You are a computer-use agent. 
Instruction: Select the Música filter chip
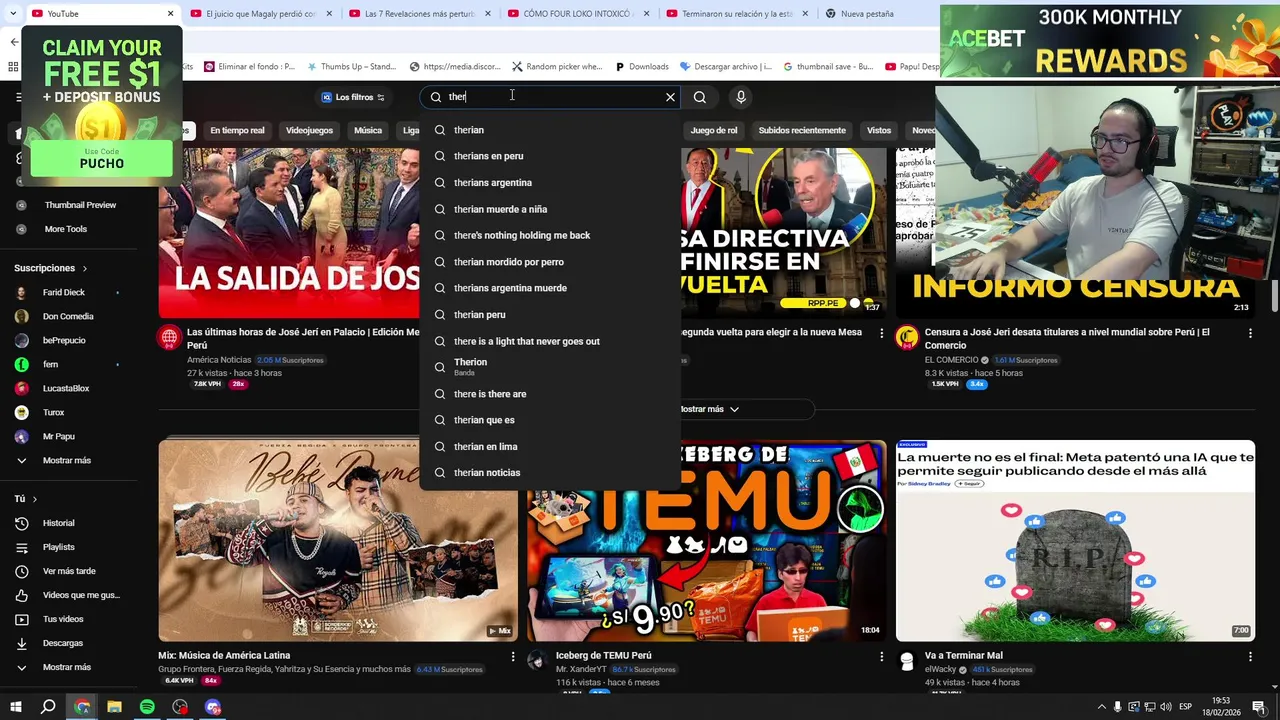click(368, 131)
